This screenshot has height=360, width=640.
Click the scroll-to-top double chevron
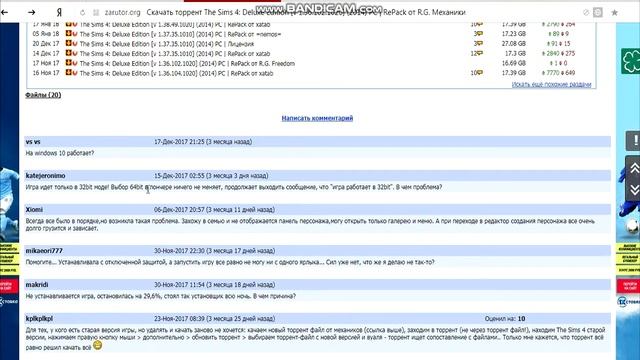[x=634, y=168]
